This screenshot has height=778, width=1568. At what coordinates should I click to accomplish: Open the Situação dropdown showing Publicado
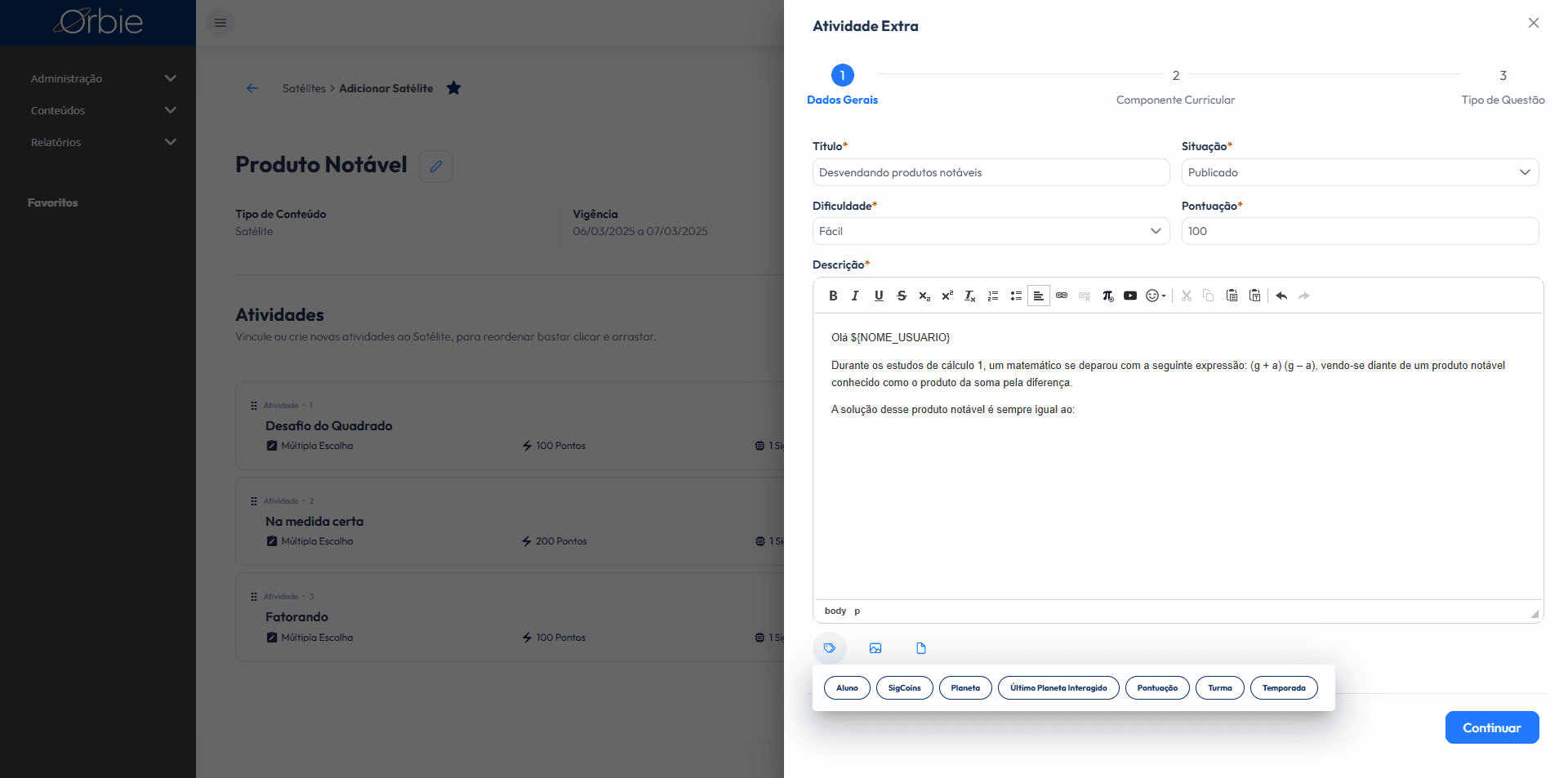pyautogui.click(x=1360, y=172)
